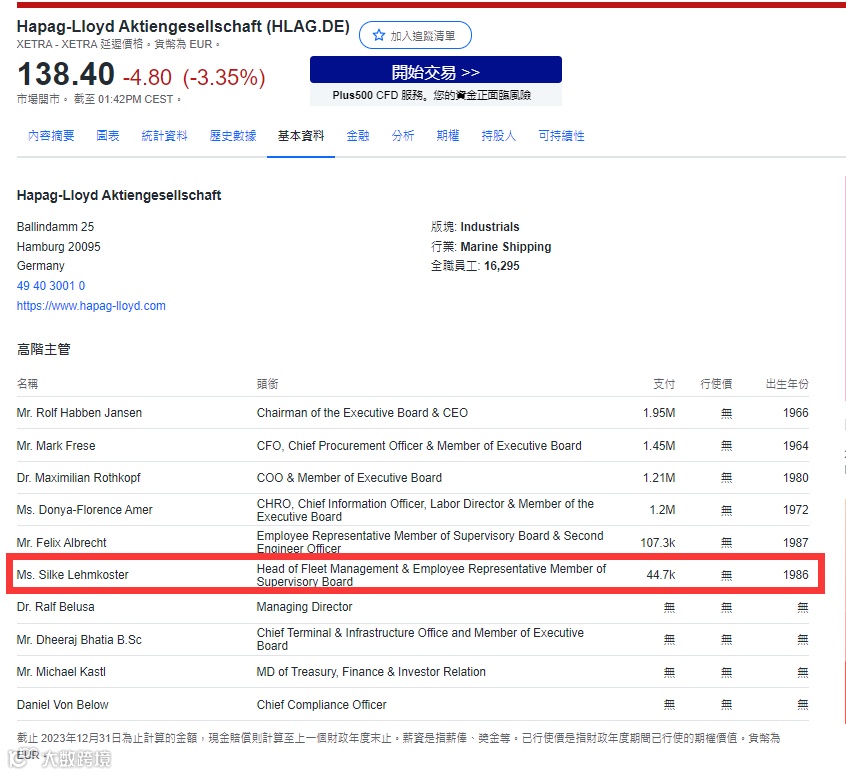Add stock to watchlist with 加入追蹤清單

pyautogui.click(x=415, y=35)
